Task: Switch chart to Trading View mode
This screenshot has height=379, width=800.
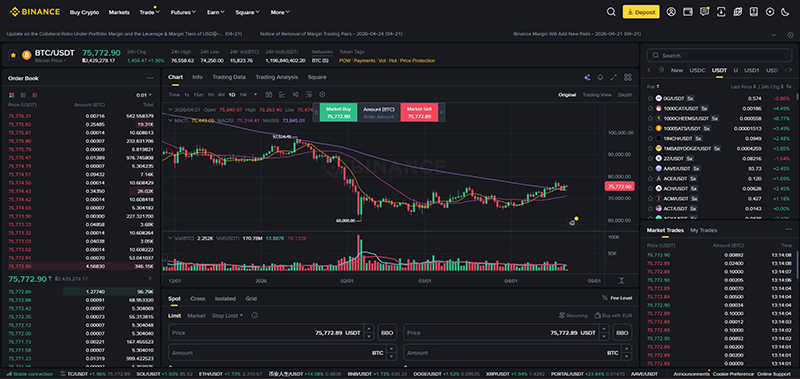Action: [x=597, y=95]
